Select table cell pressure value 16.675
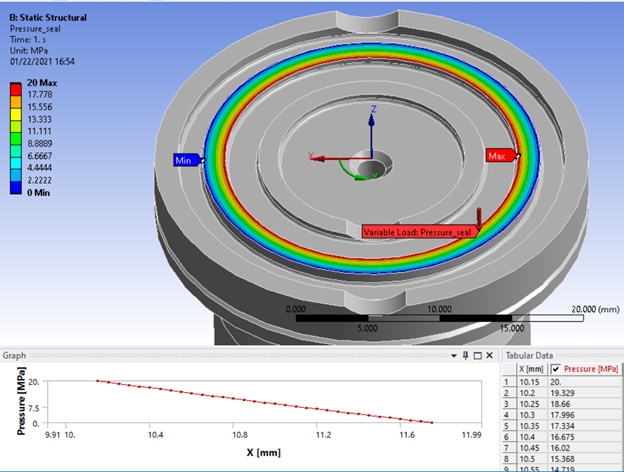624x472 pixels. tap(585, 437)
